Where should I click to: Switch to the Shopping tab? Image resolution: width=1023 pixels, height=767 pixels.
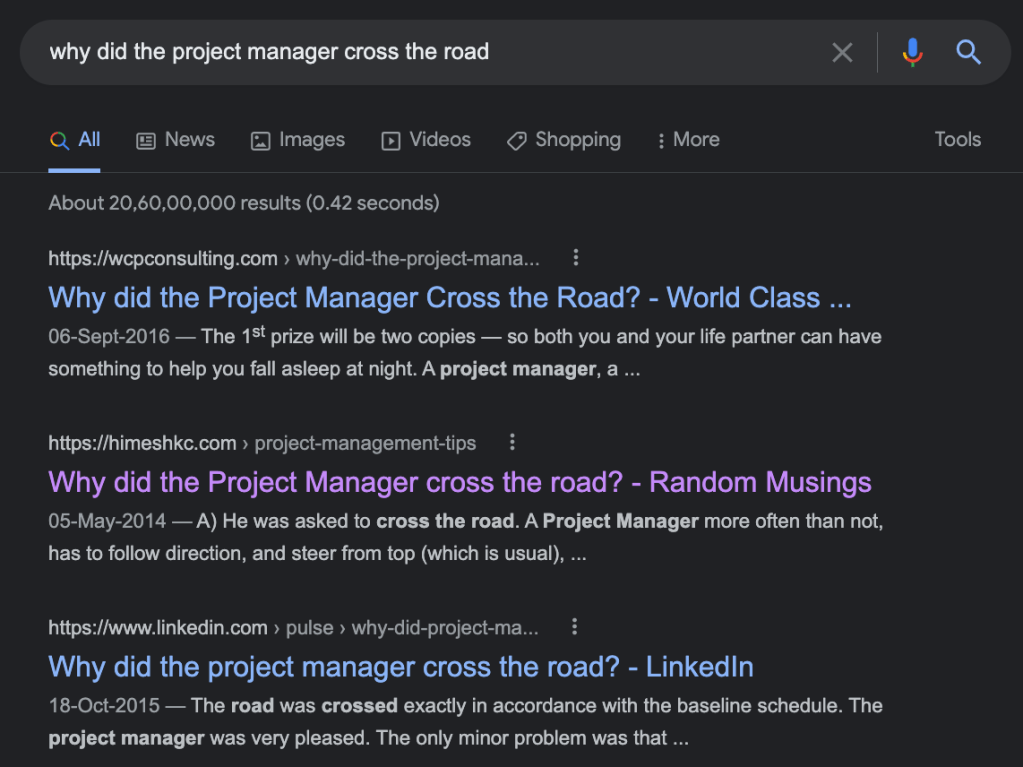pyautogui.click(x=564, y=140)
